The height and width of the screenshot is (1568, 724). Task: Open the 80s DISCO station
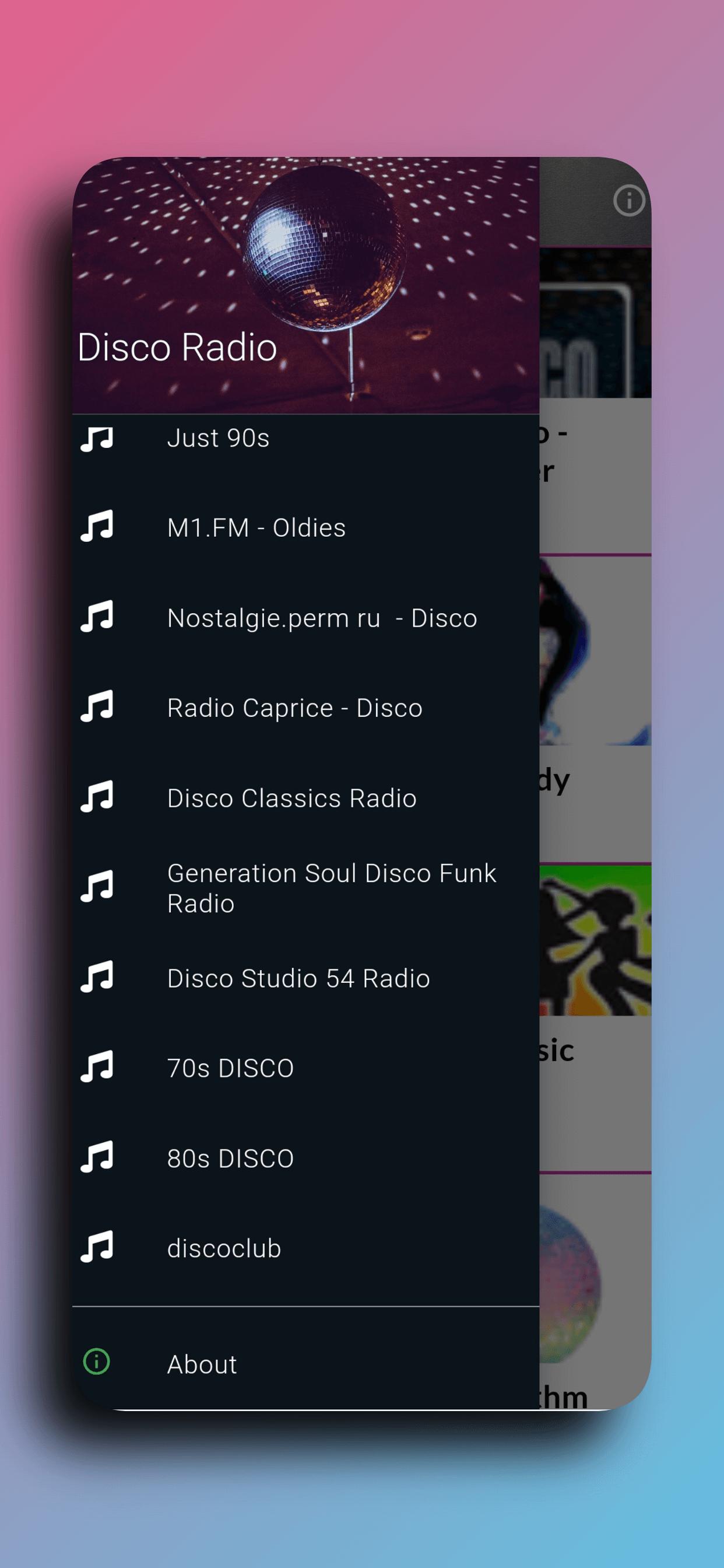[x=305, y=1158]
